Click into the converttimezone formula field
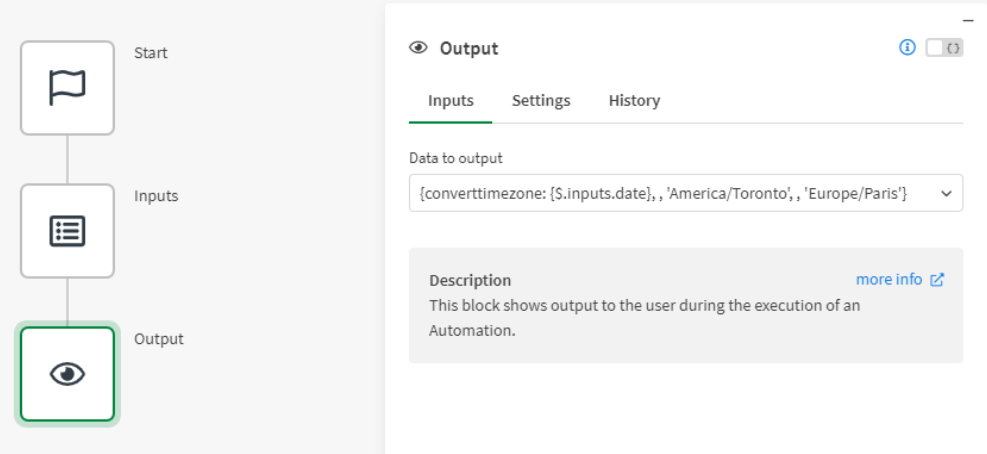 pyautogui.click(x=664, y=194)
